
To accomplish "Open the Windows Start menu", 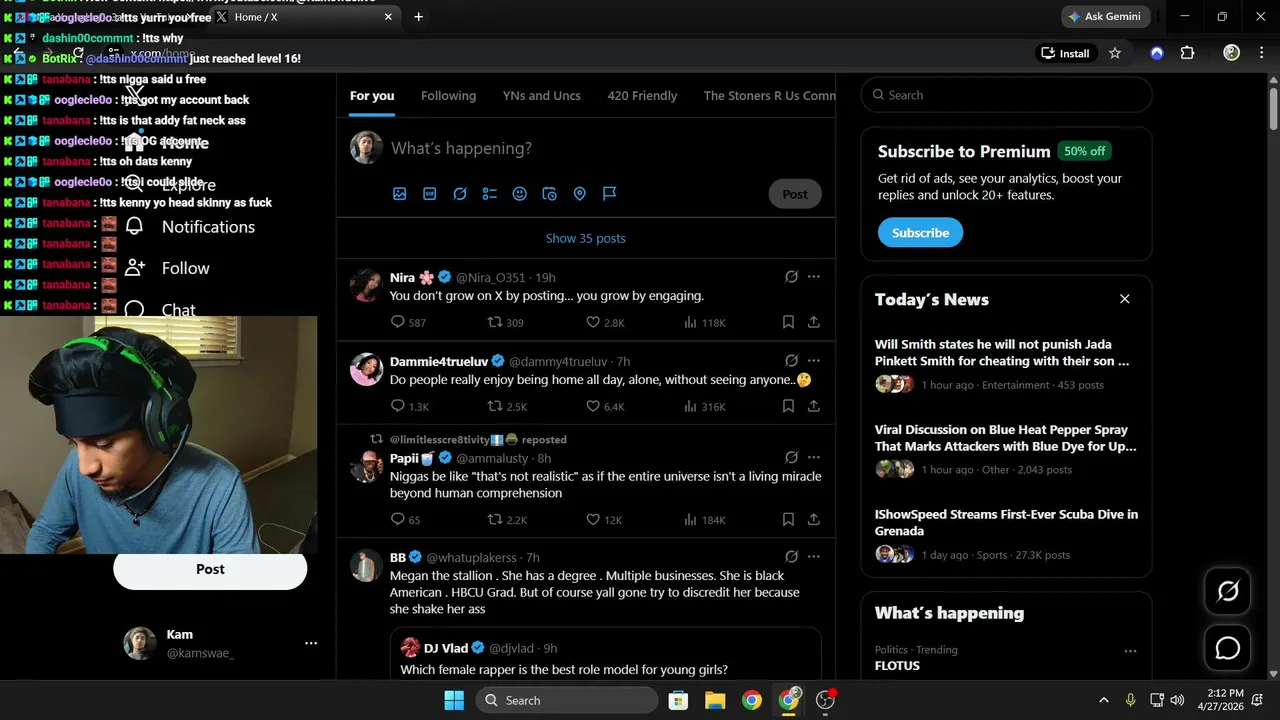I will tap(454, 700).
